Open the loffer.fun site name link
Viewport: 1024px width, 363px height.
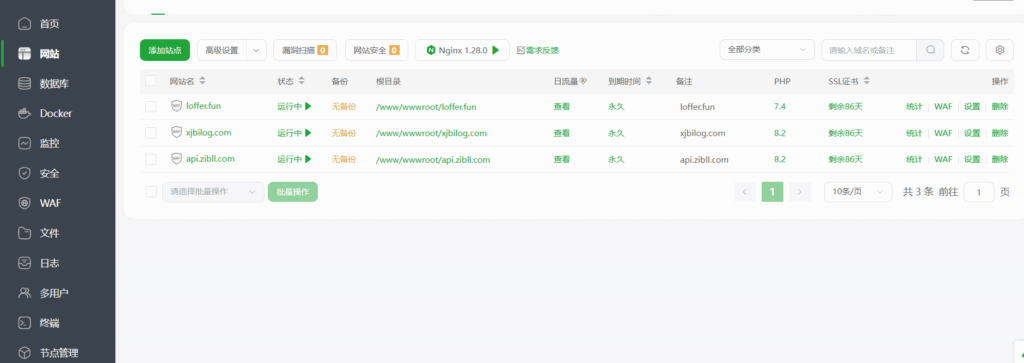click(204, 106)
